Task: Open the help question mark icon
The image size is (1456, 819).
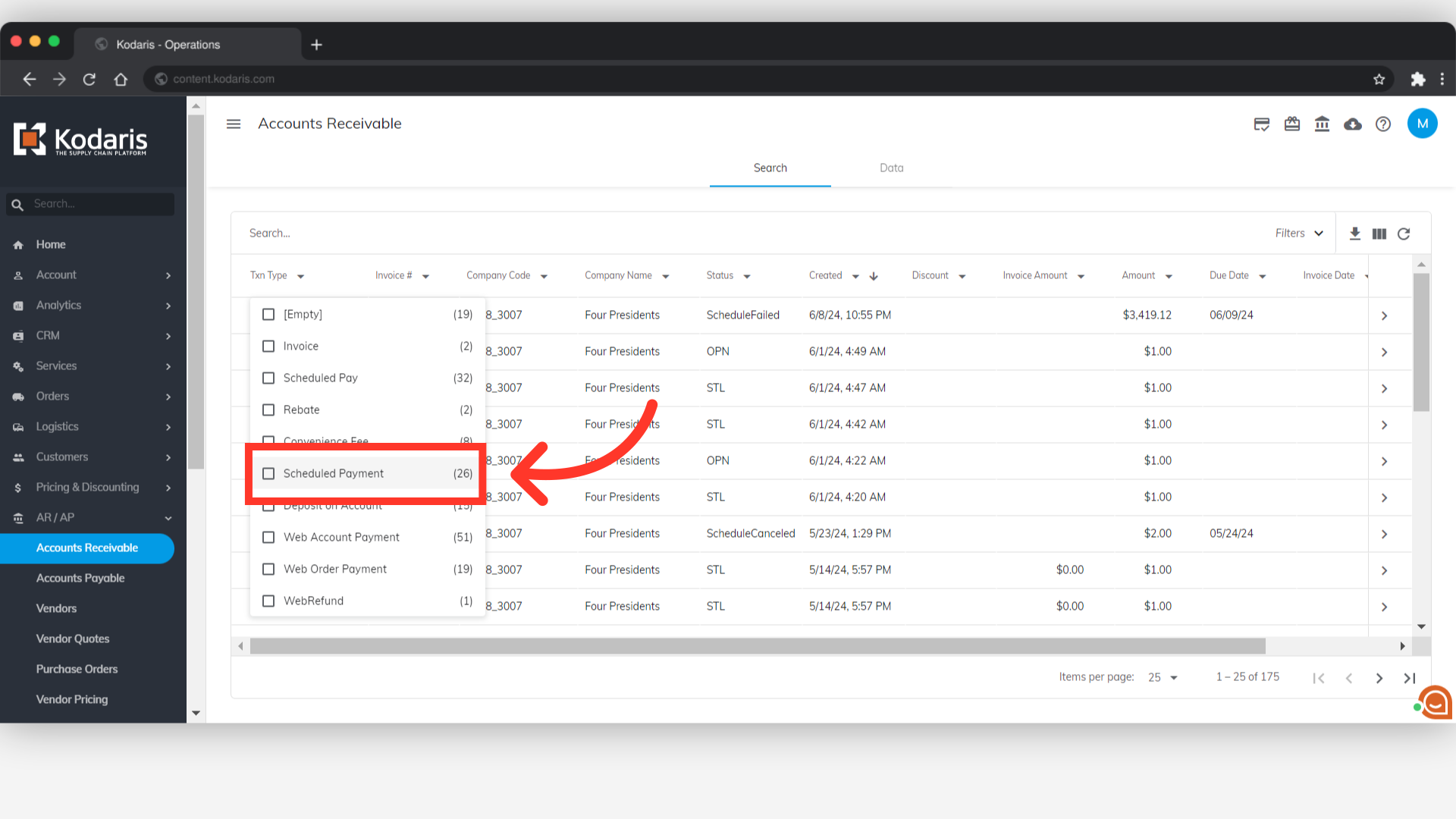Action: click(x=1382, y=124)
